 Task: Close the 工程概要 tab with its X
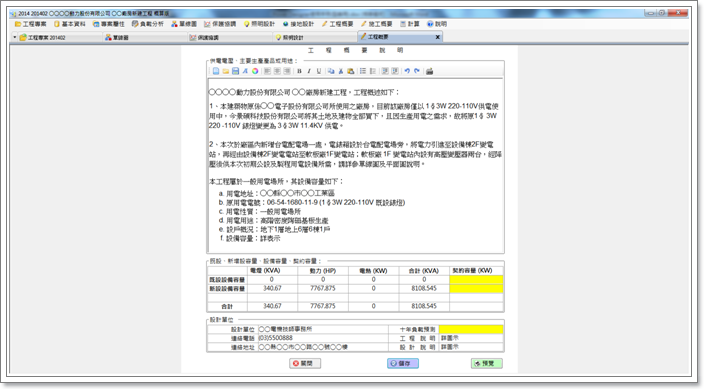(438, 37)
